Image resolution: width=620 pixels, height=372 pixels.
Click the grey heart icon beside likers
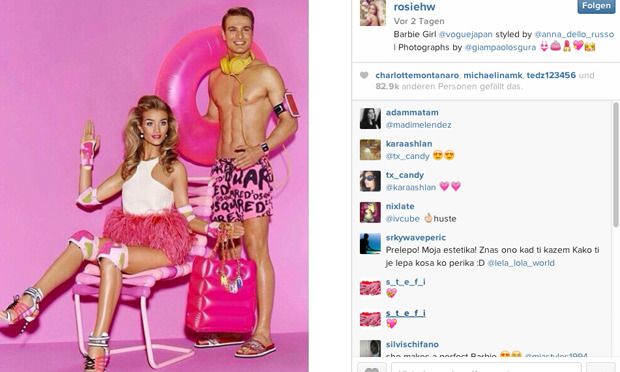pos(364,75)
